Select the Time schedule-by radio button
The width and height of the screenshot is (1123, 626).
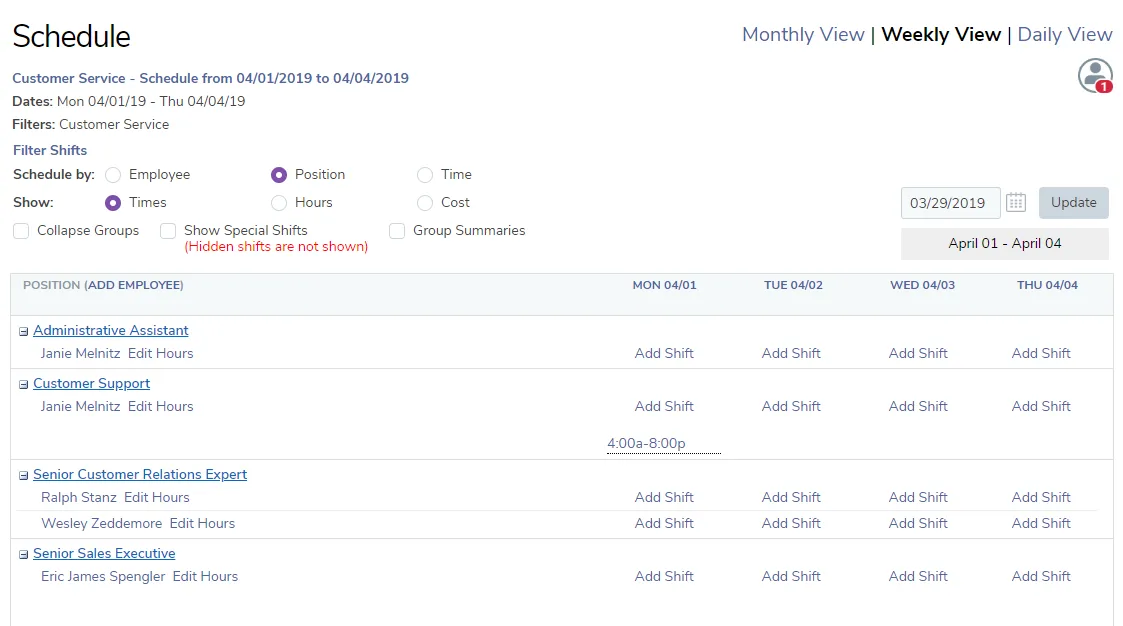425,175
